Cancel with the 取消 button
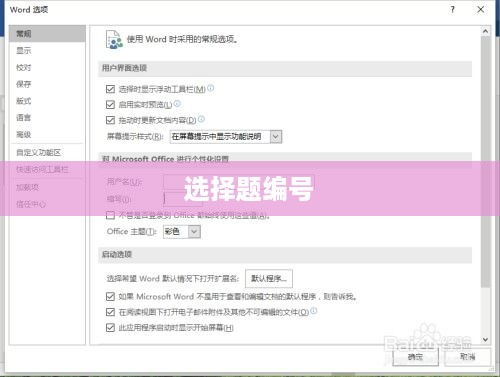Image resolution: width=500 pixels, height=377 pixels. tap(467, 357)
